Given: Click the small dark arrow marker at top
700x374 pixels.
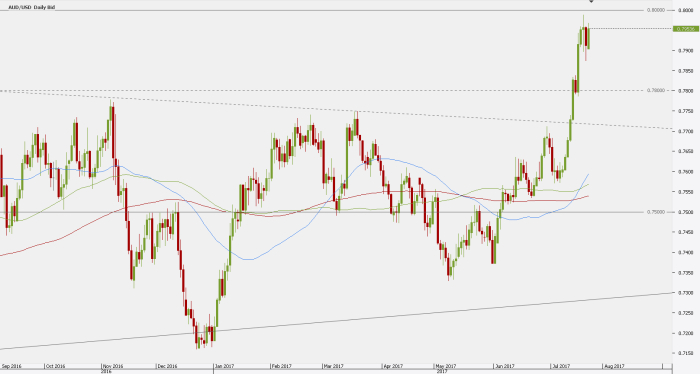Looking at the screenshot, I should point(592,1).
